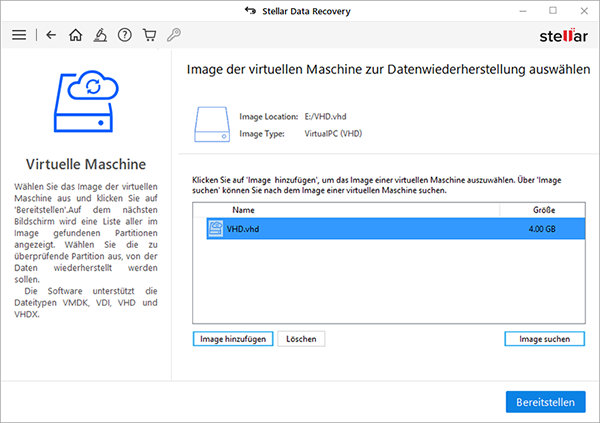Viewport: 600px width, 423px height.
Task: Open the help question mark icon
Action: 124,35
